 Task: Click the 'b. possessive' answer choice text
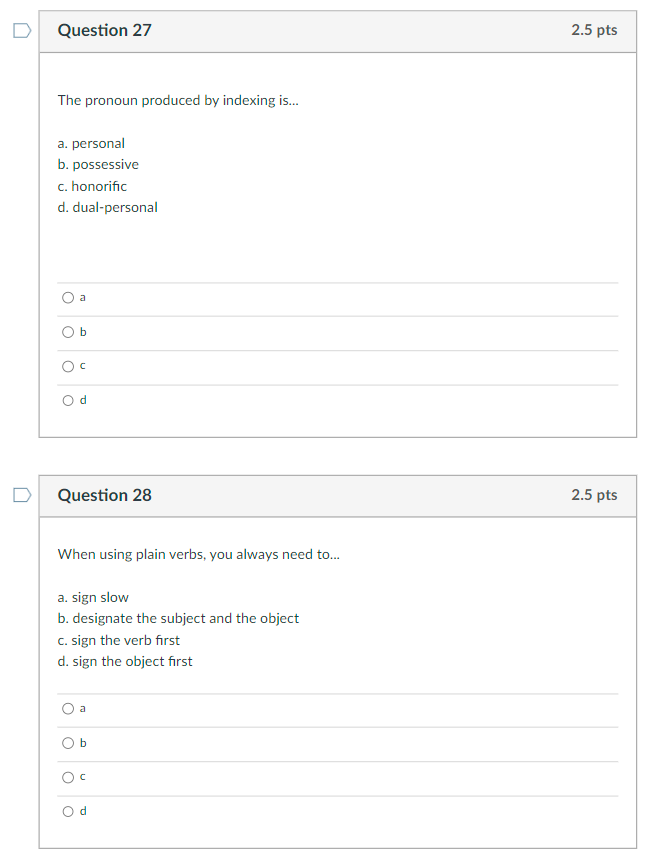pyautogui.click(x=98, y=165)
